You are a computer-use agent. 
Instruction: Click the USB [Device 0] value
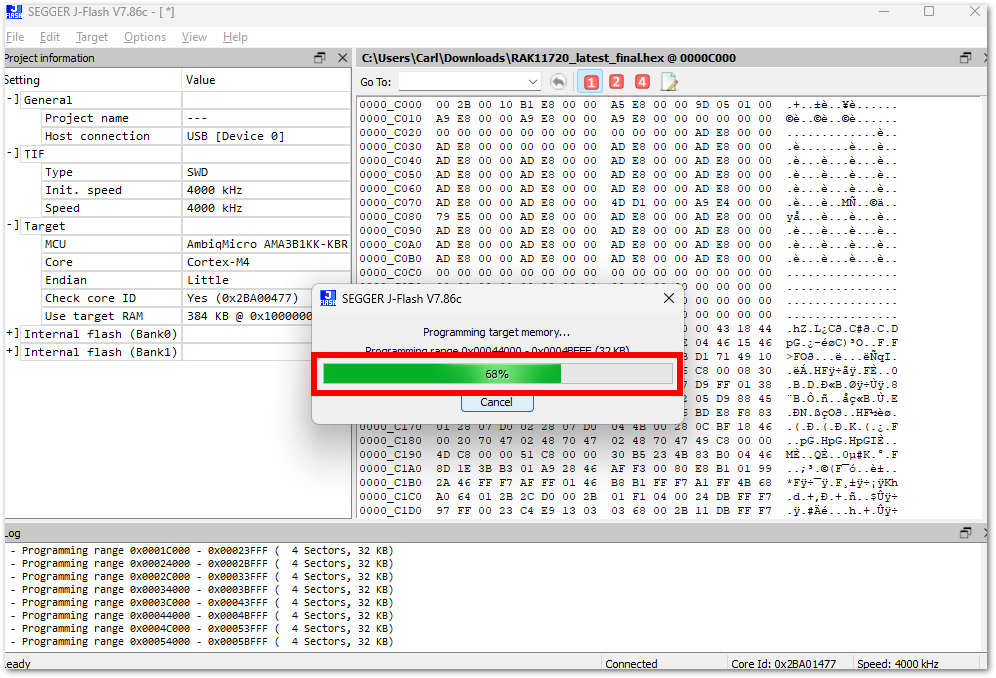coord(235,136)
